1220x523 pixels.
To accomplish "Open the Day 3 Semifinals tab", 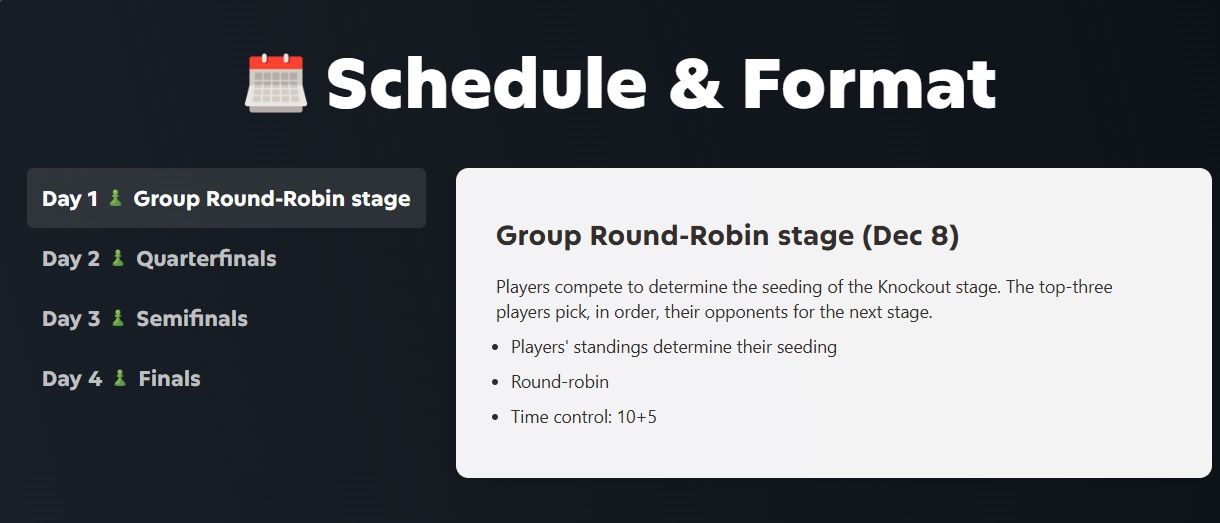I will tap(145, 318).
